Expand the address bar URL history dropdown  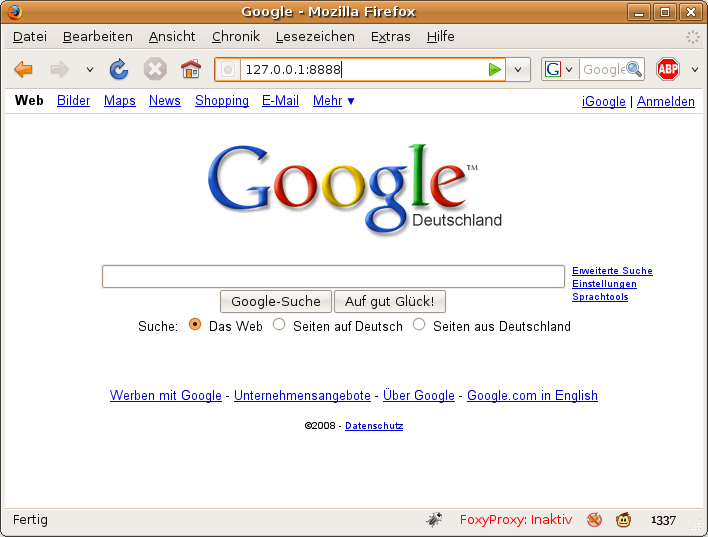coord(518,70)
